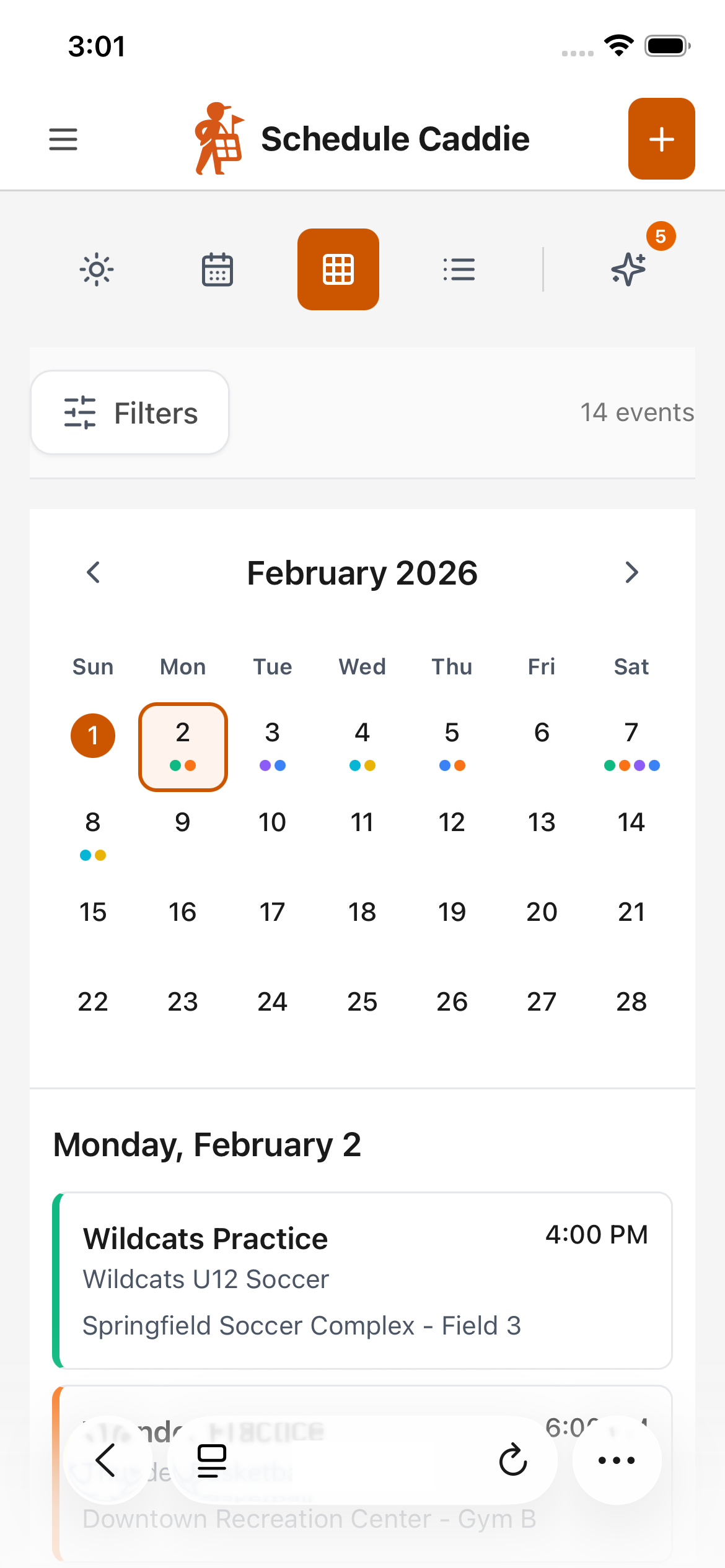Switch to the agenda calendar icon view

point(217,269)
